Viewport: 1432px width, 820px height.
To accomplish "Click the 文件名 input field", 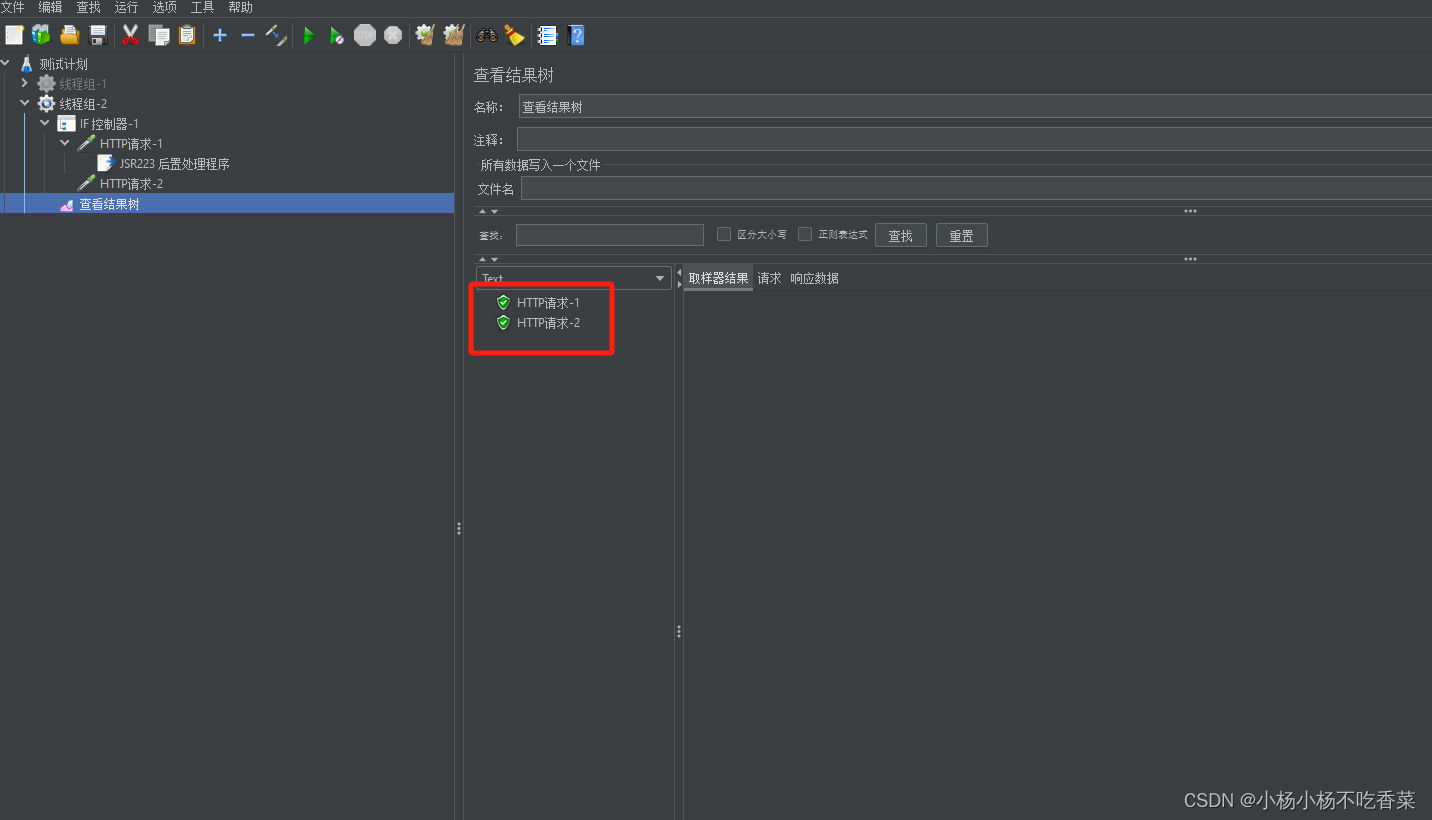I will click(976, 188).
